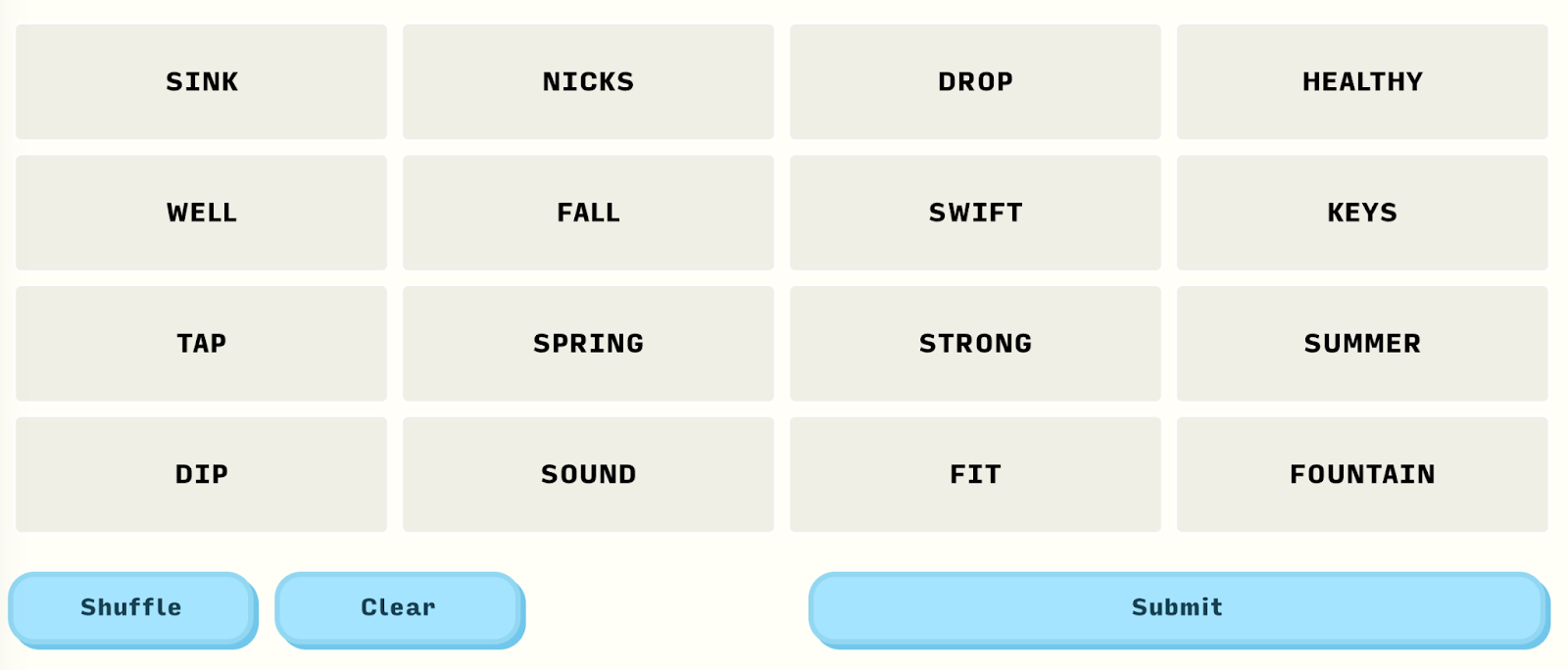Click the FIT word tile
Screen dimensions: 1568x670
tap(975, 475)
